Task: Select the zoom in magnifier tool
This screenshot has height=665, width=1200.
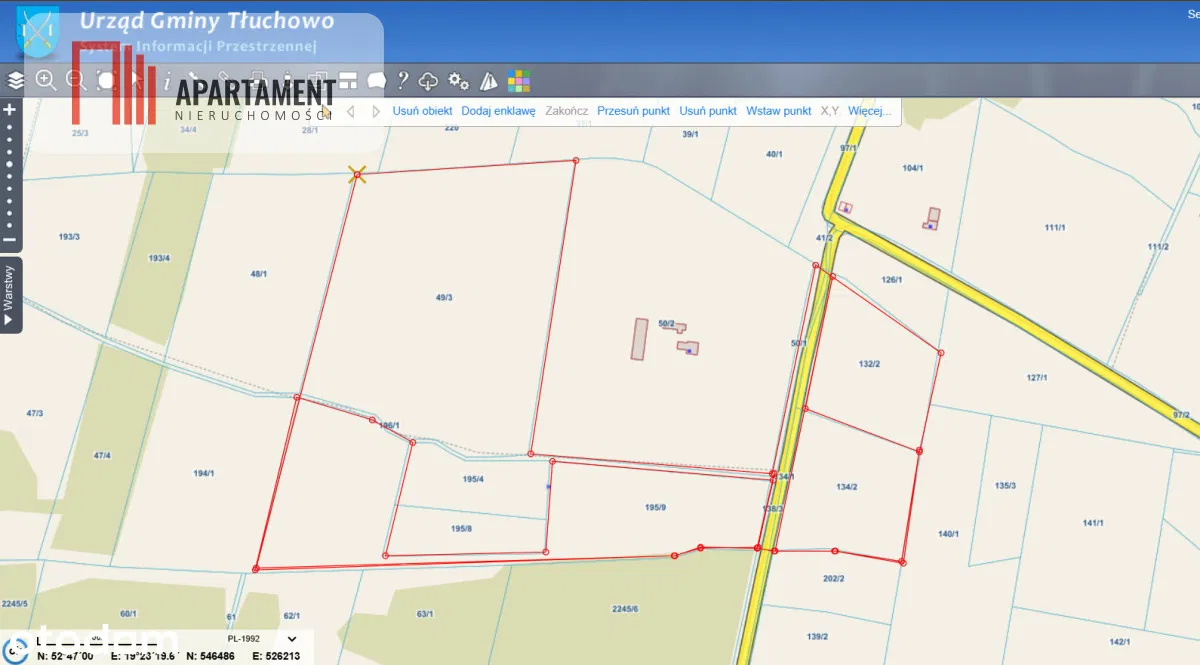Action: coord(46,80)
